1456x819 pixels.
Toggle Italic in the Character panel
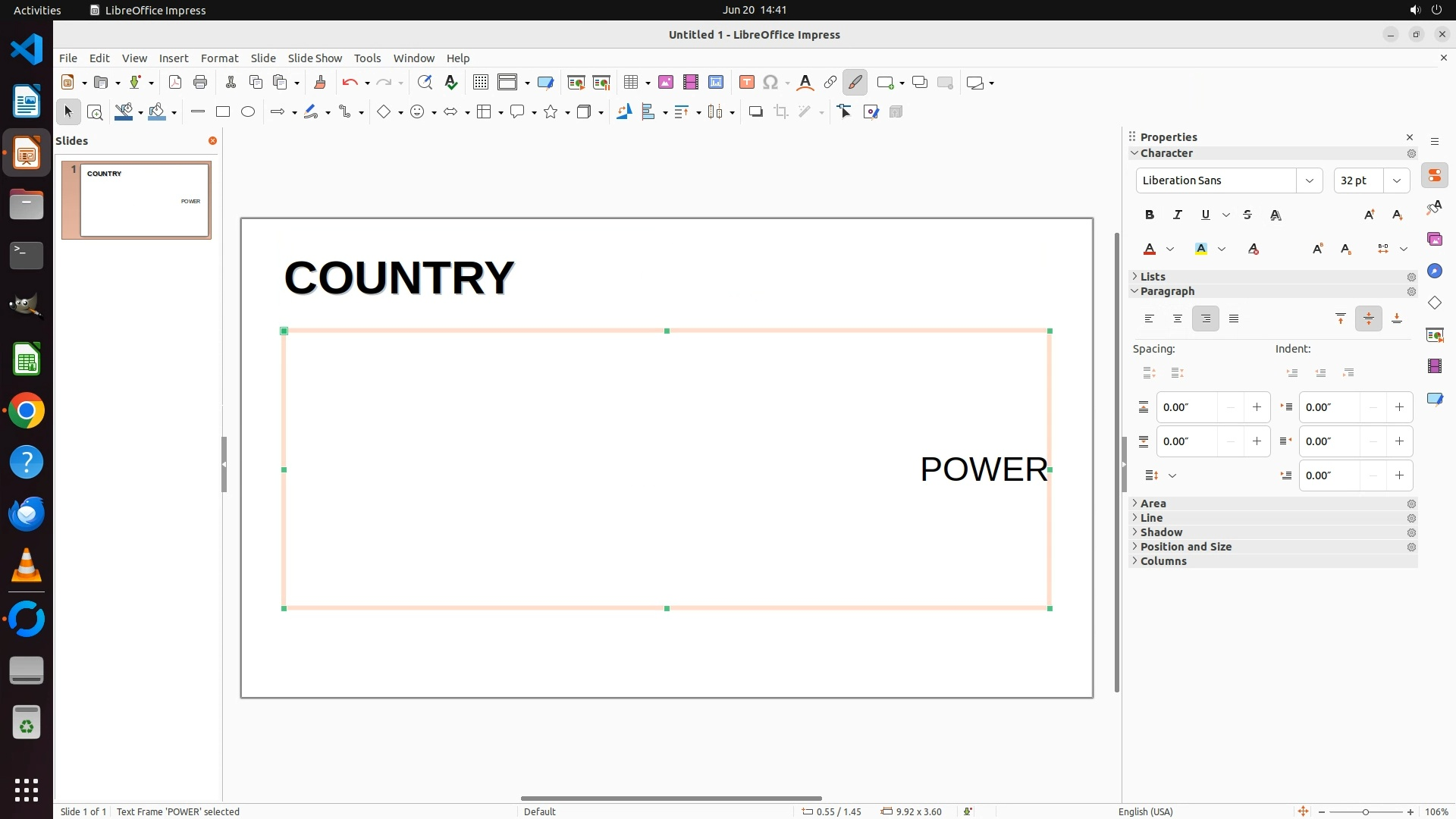point(1178,215)
